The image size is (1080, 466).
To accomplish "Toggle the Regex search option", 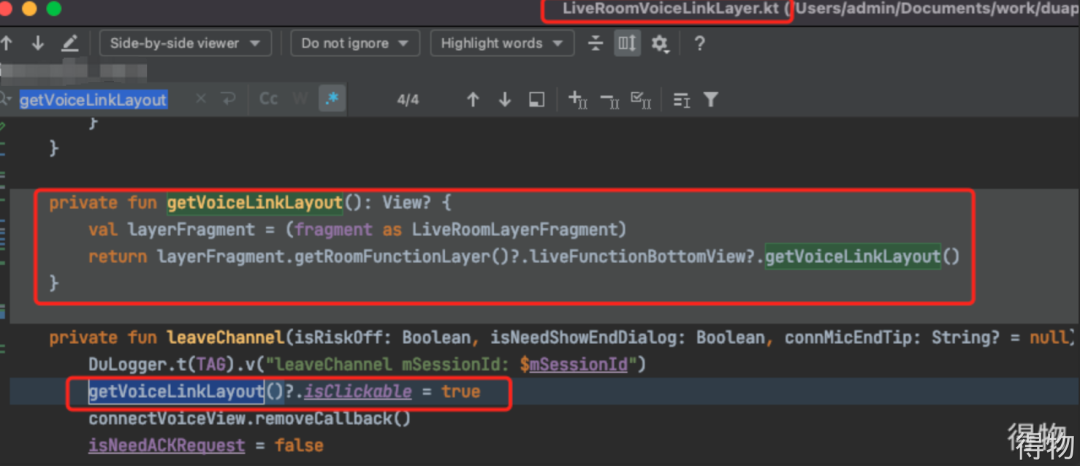I will pos(330,99).
